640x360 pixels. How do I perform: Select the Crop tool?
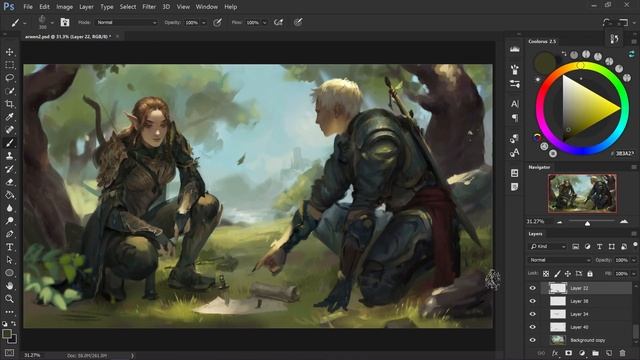click(x=9, y=104)
